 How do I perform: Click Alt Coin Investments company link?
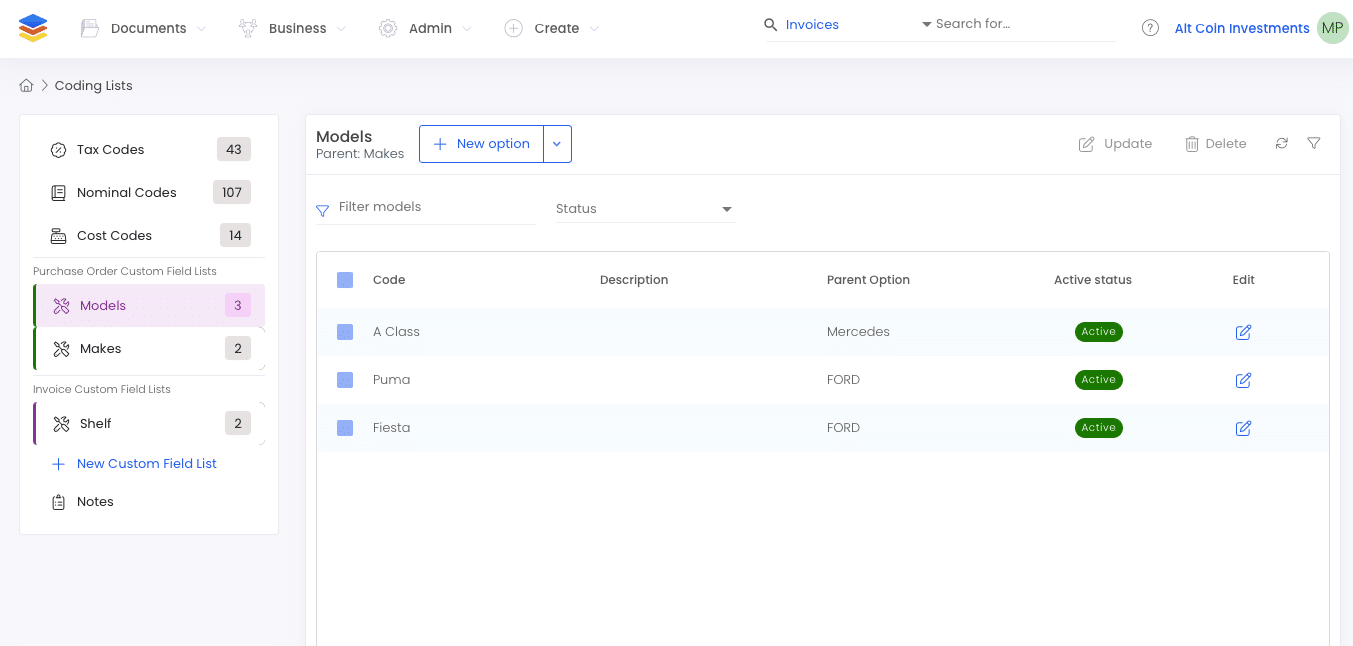(1242, 29)
